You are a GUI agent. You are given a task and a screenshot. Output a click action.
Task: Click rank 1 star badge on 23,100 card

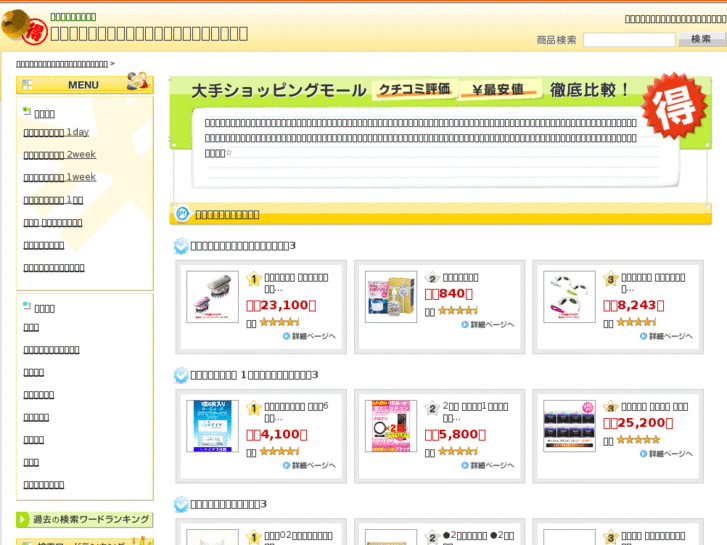254,279
